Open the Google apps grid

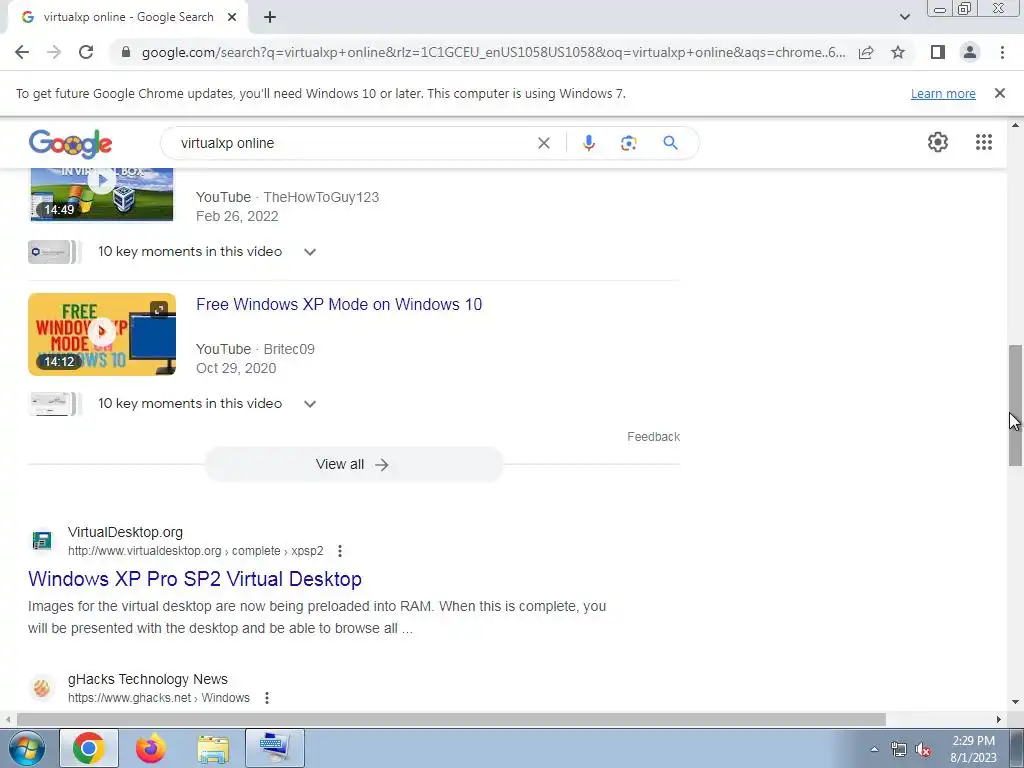(984, 142)
